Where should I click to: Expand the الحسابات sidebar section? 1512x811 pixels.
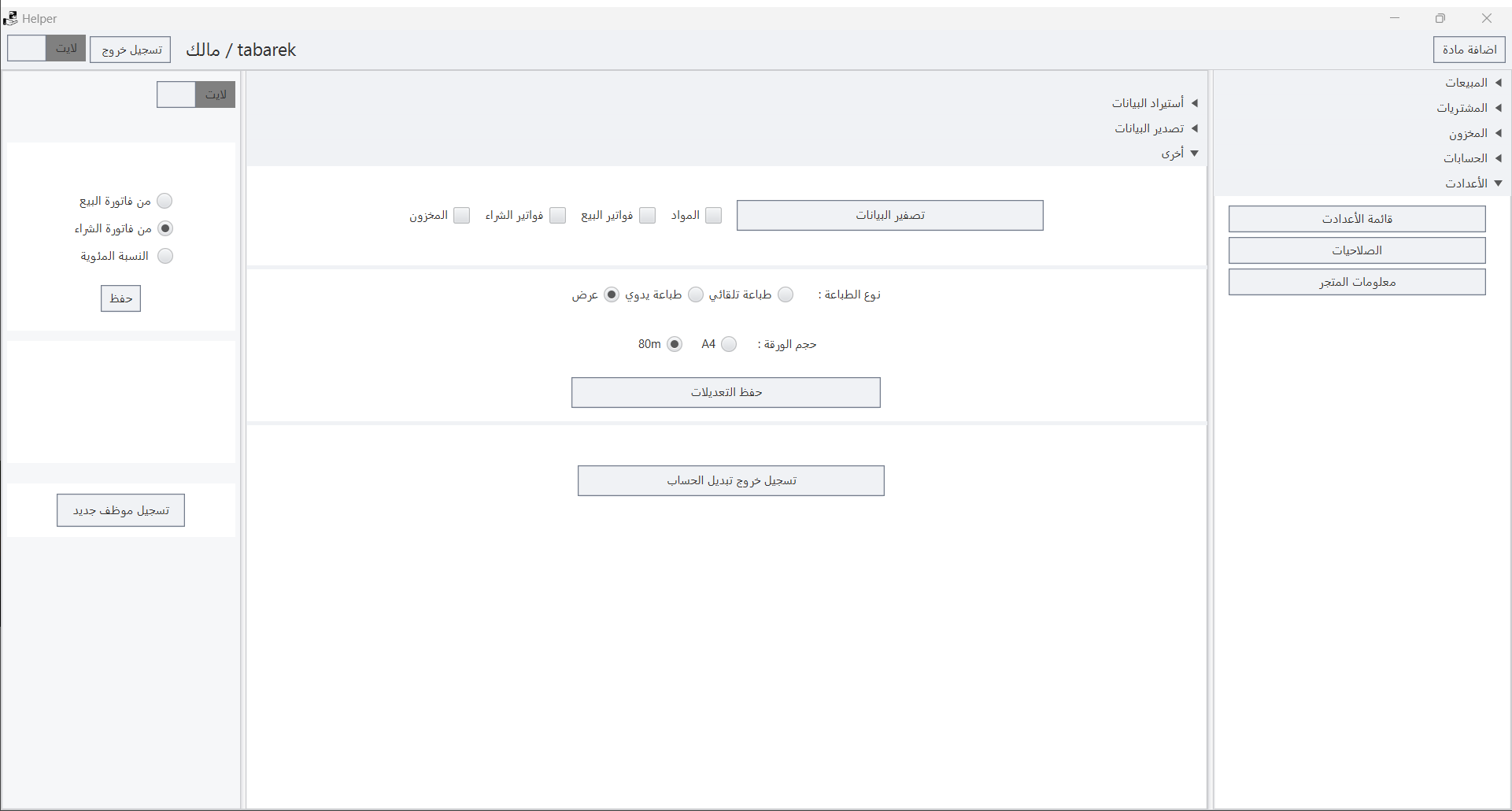(x=1498, y=158)
